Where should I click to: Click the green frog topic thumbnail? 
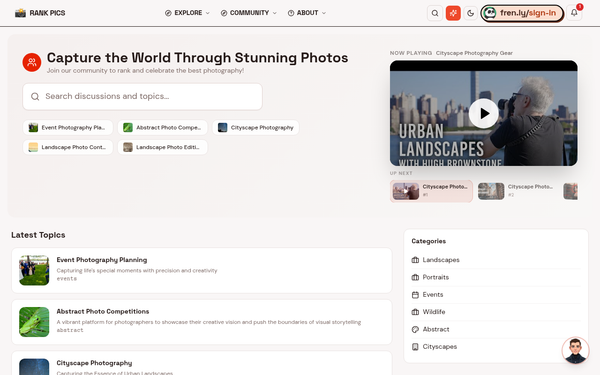[x=34, y=322]
